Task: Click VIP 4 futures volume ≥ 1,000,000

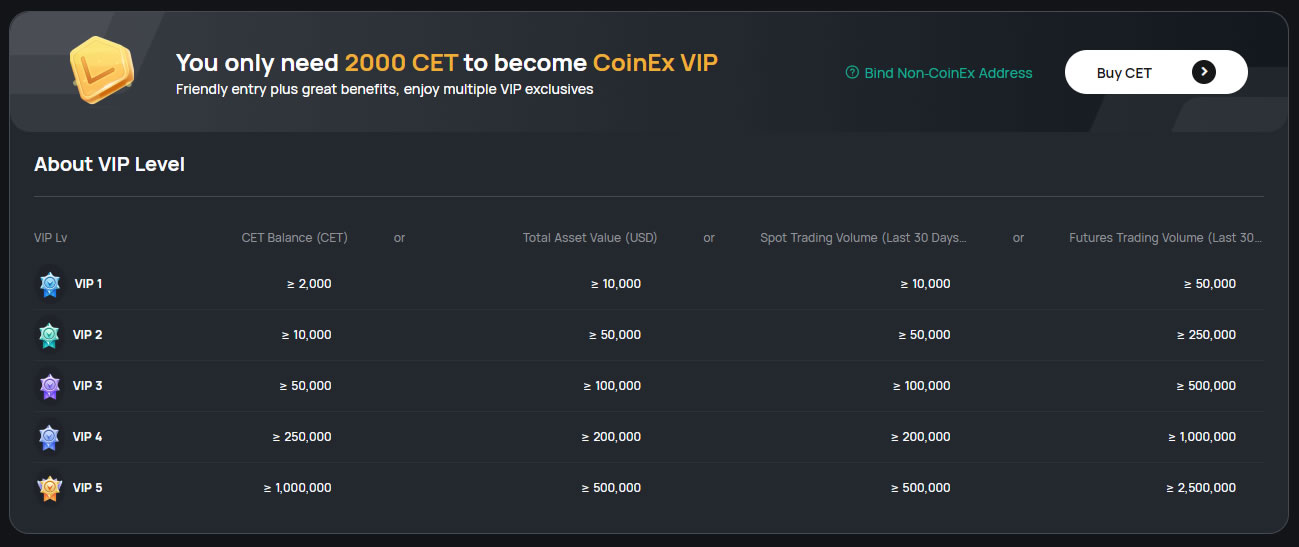Action: (1201, 437)
